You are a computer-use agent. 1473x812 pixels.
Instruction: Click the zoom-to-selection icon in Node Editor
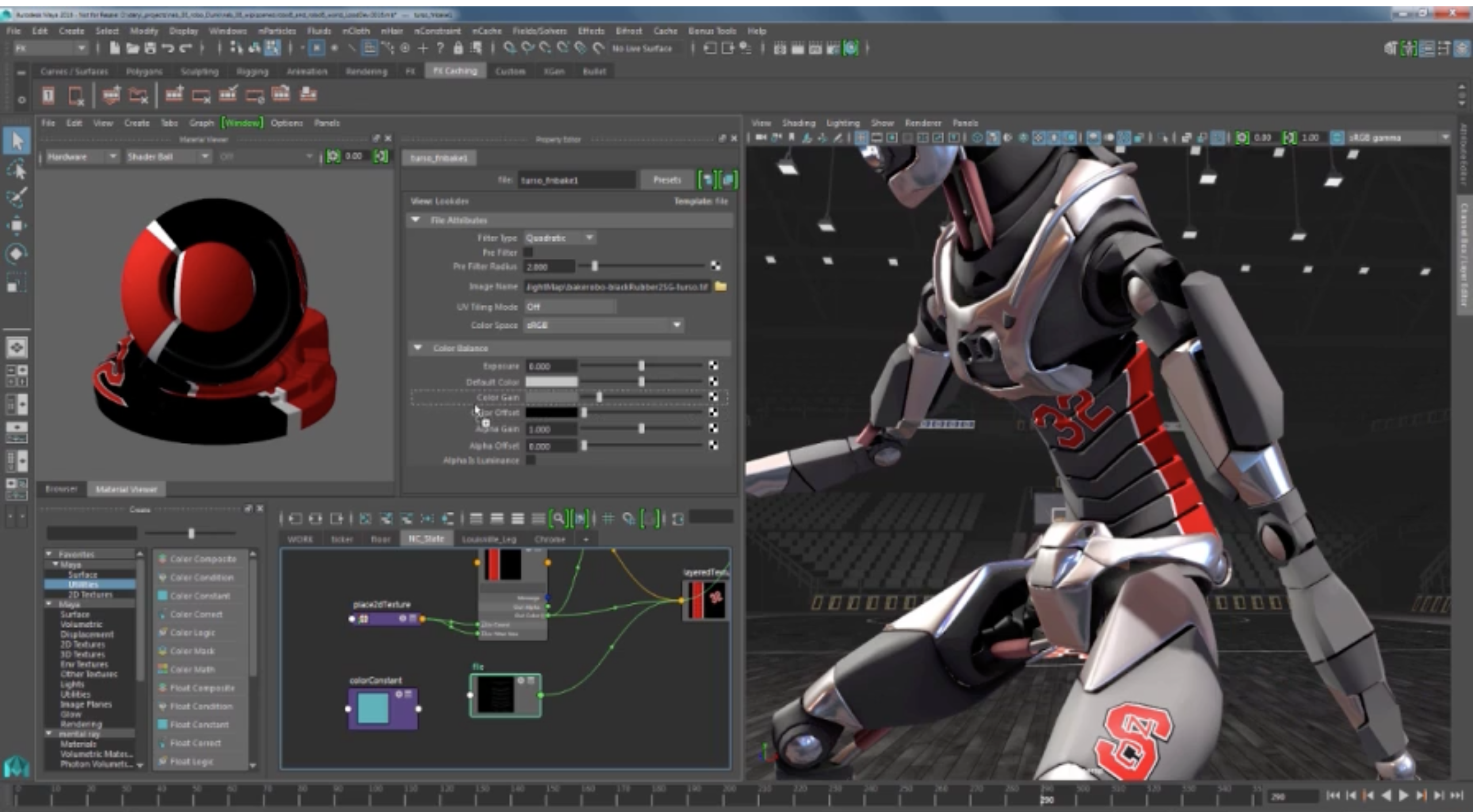click(x=559, y=518)
